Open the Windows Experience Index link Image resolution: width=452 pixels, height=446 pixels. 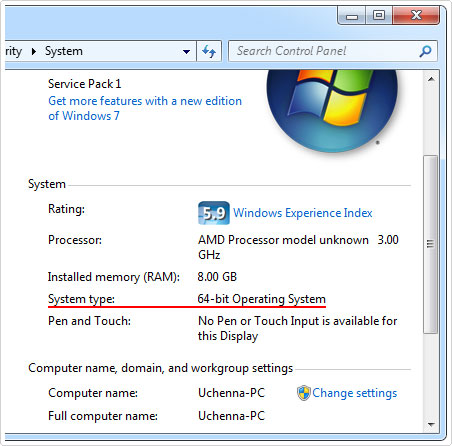tap(302, 213)
